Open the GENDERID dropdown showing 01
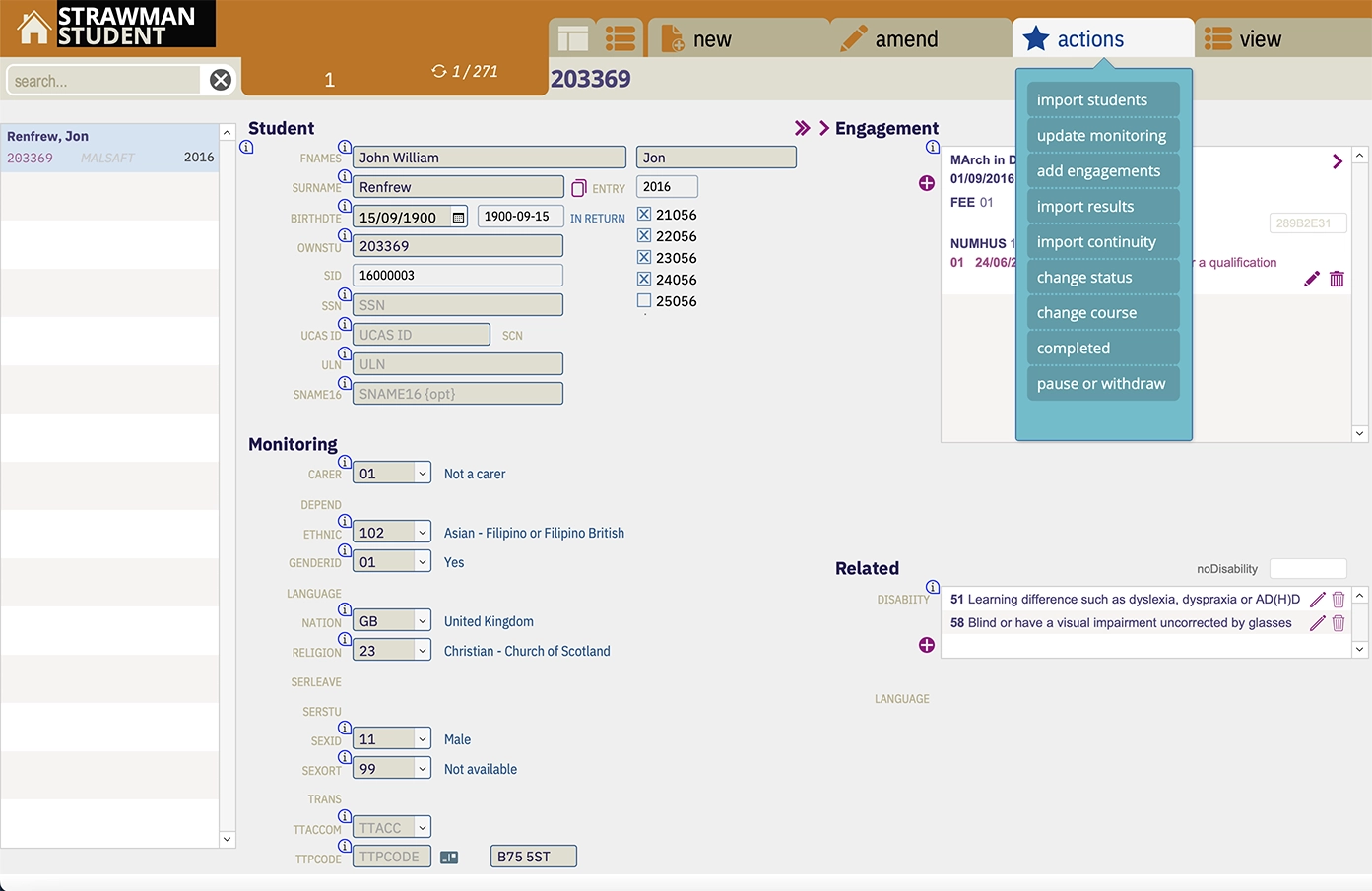Image resolution: width=1372 pixels, height=891 pixels. [x=392, y=562]
